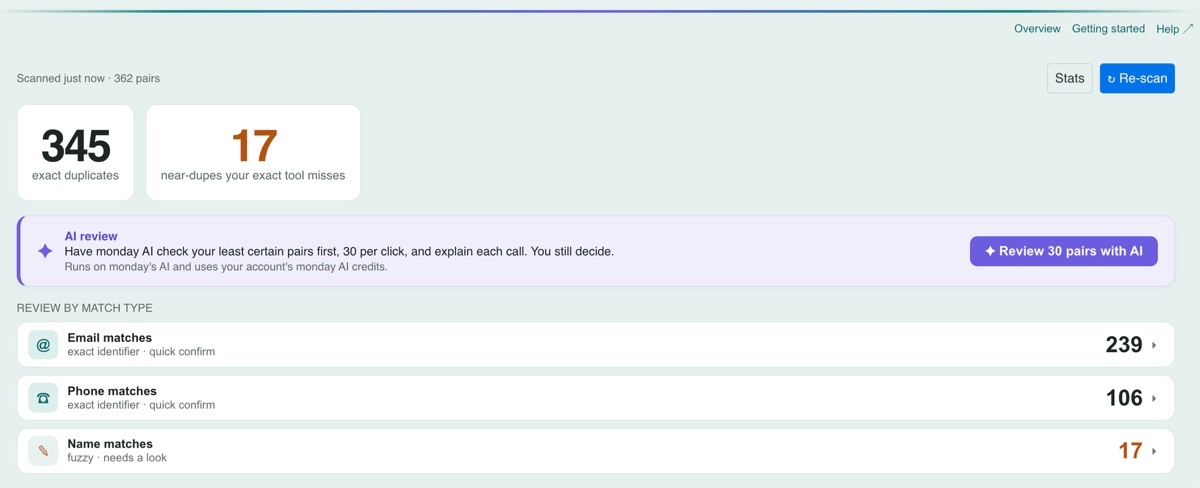Expand the Email matches row arrow
This screenshot has height=488, width=1200.
click(1154, 345)
